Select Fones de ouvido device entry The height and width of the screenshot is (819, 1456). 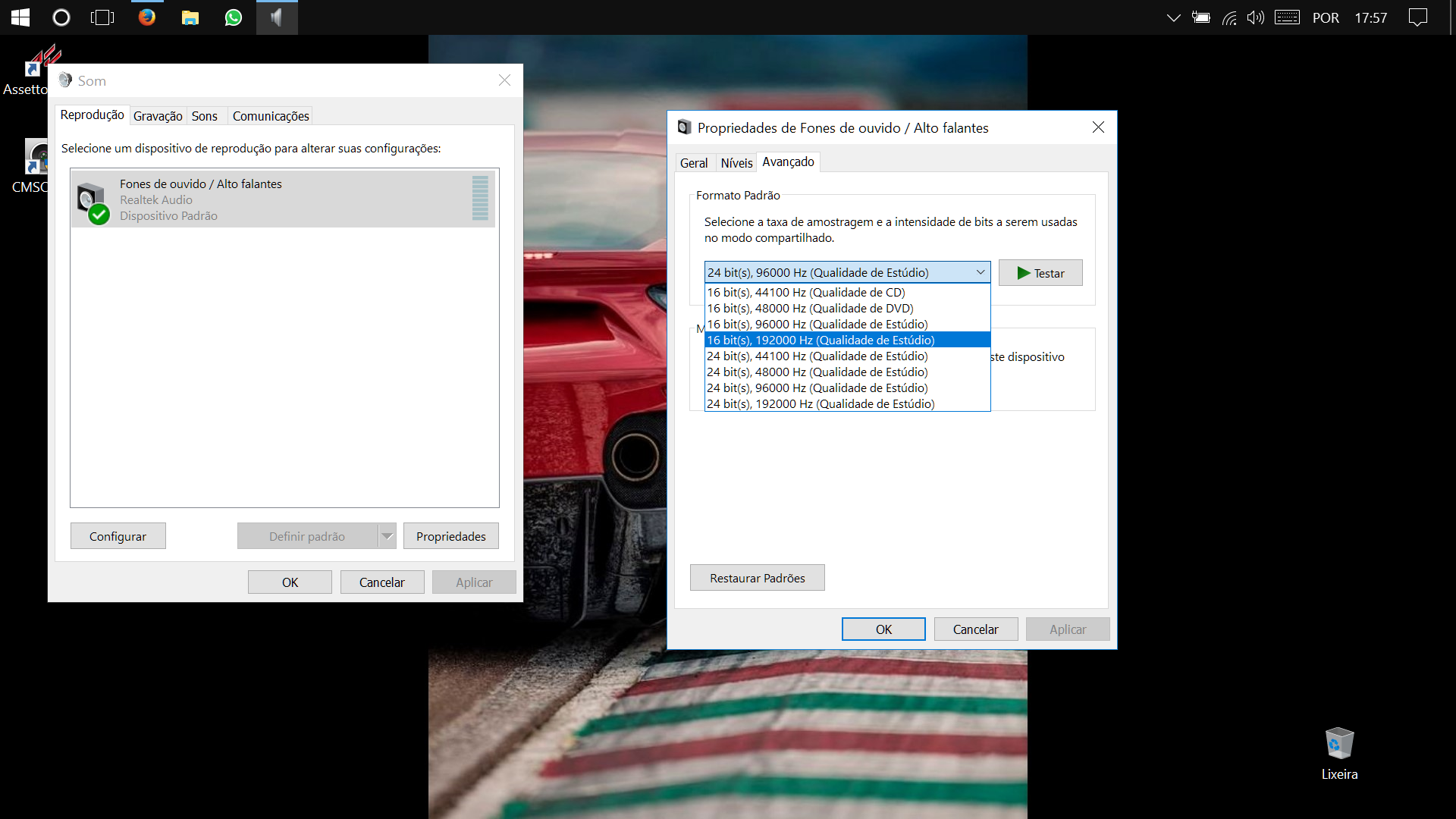284,199
